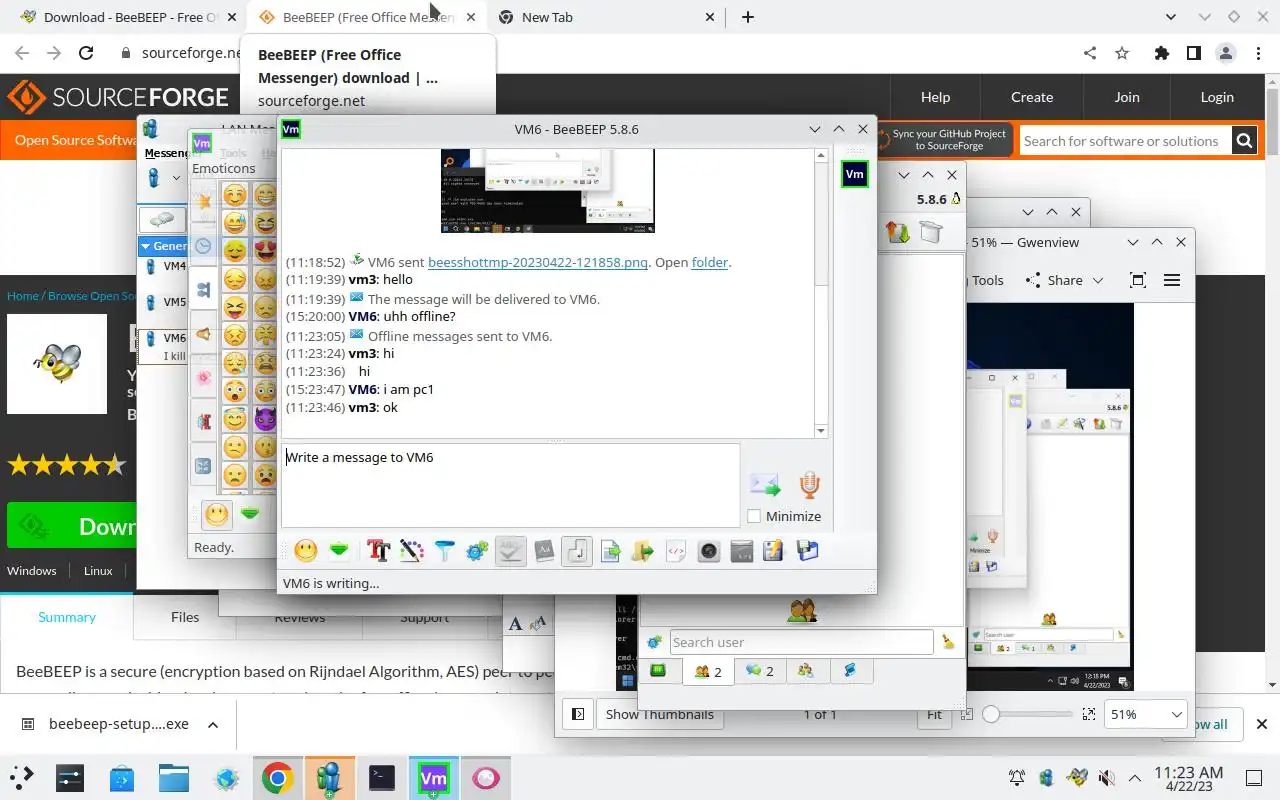Select the heart-eyes emoji
Image resolution: width=1280 pixels, height=800 pixels.
click(265, 251)
